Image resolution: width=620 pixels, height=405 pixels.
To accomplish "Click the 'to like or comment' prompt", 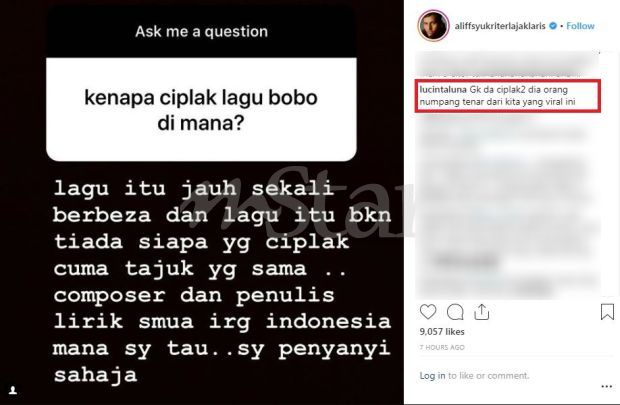I will [488, 375].
